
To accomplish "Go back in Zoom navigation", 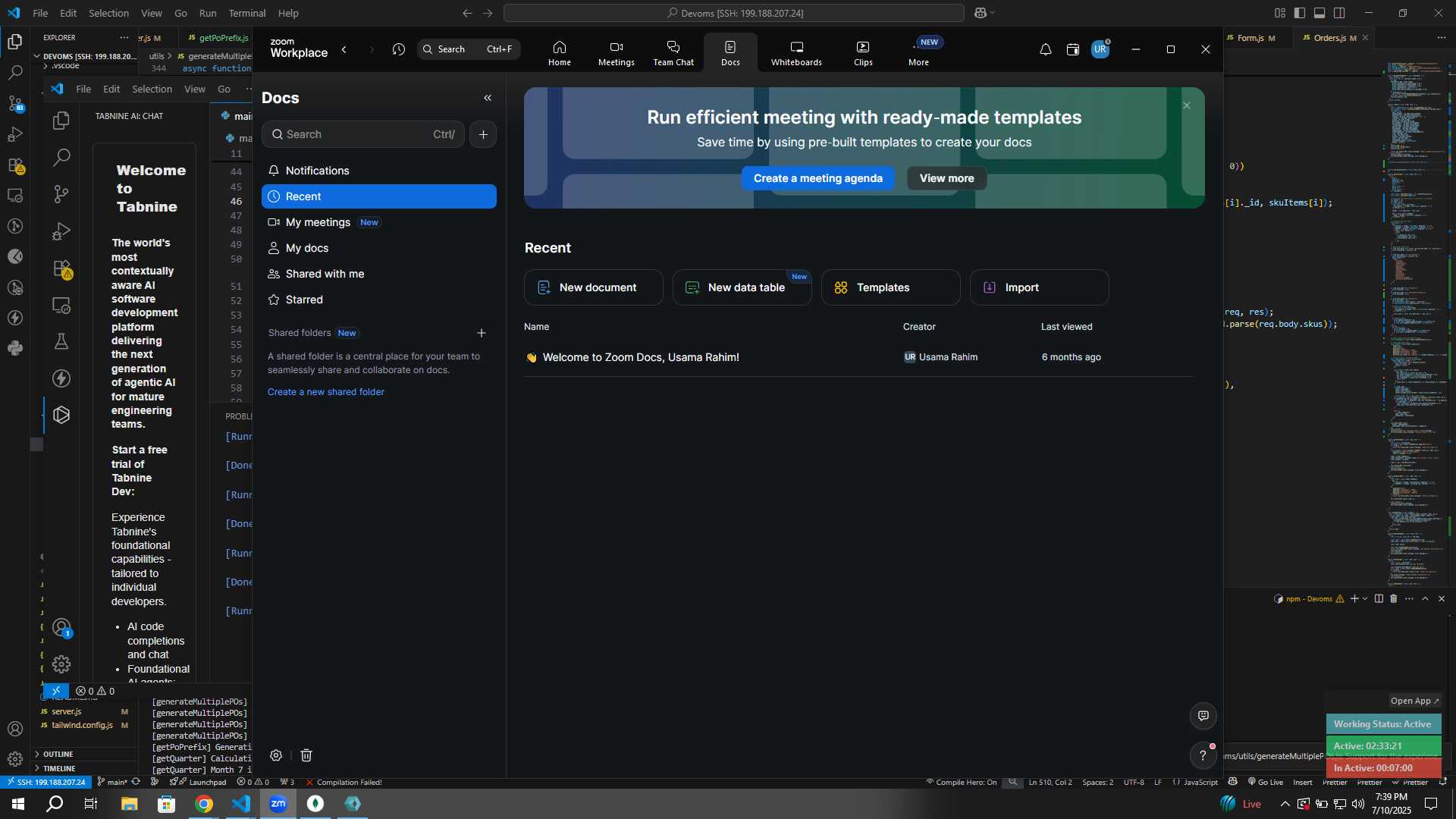I will click(344, 49).
